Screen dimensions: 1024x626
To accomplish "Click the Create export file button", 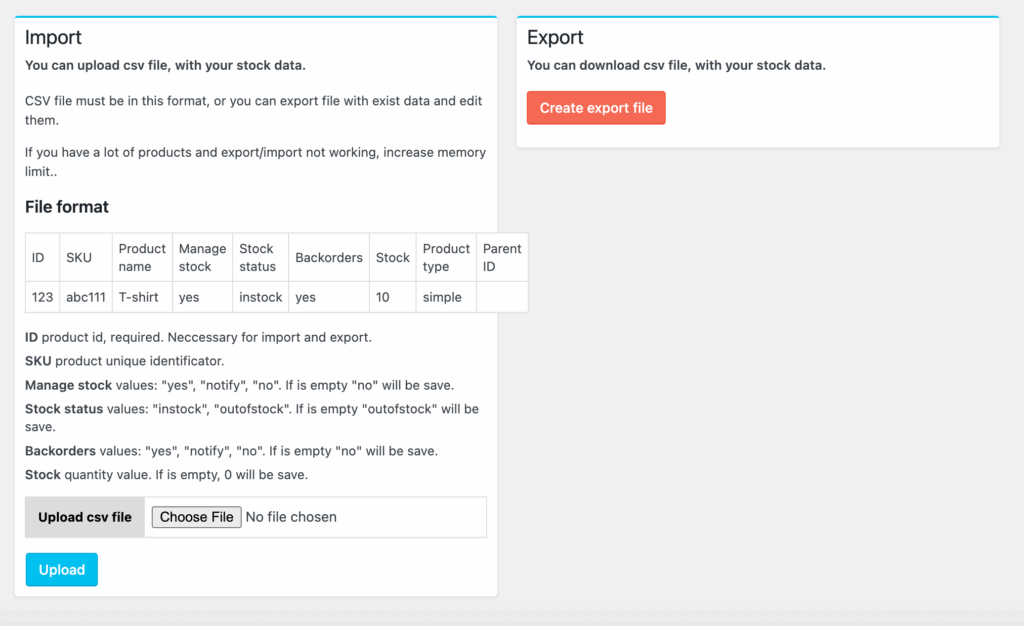I will click(x=596, y=108).
